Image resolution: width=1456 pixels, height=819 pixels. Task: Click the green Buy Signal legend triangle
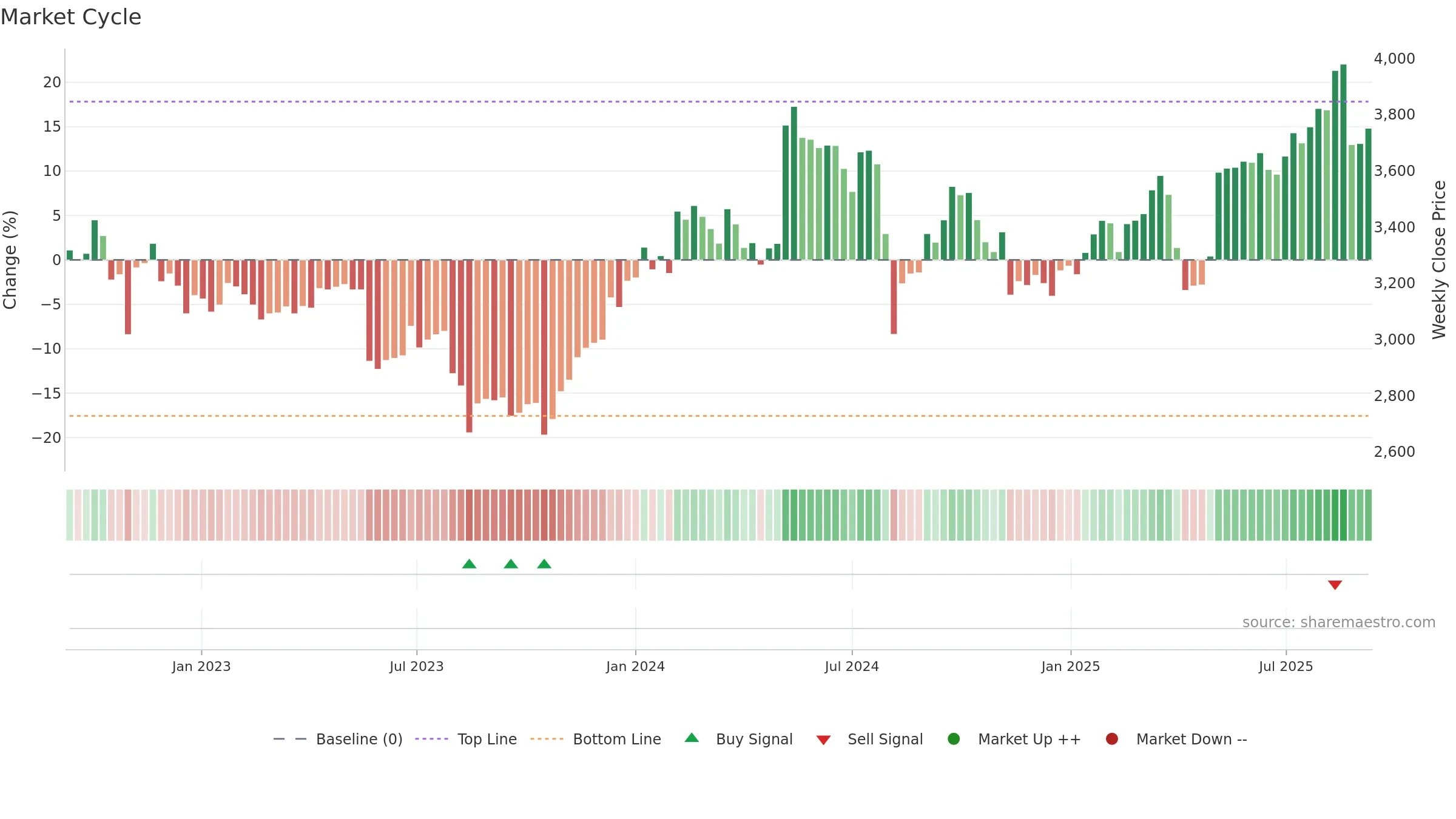[x=692, y=738]
